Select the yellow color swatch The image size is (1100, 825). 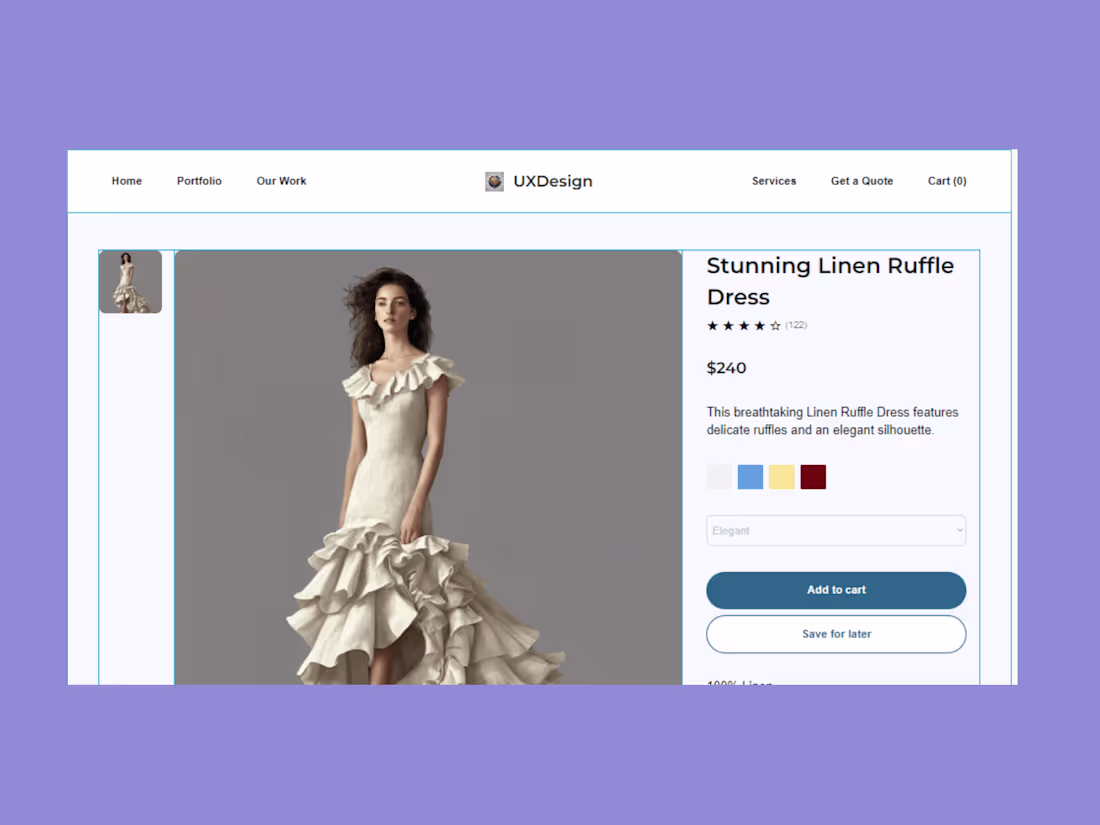[x=781, y=476]
